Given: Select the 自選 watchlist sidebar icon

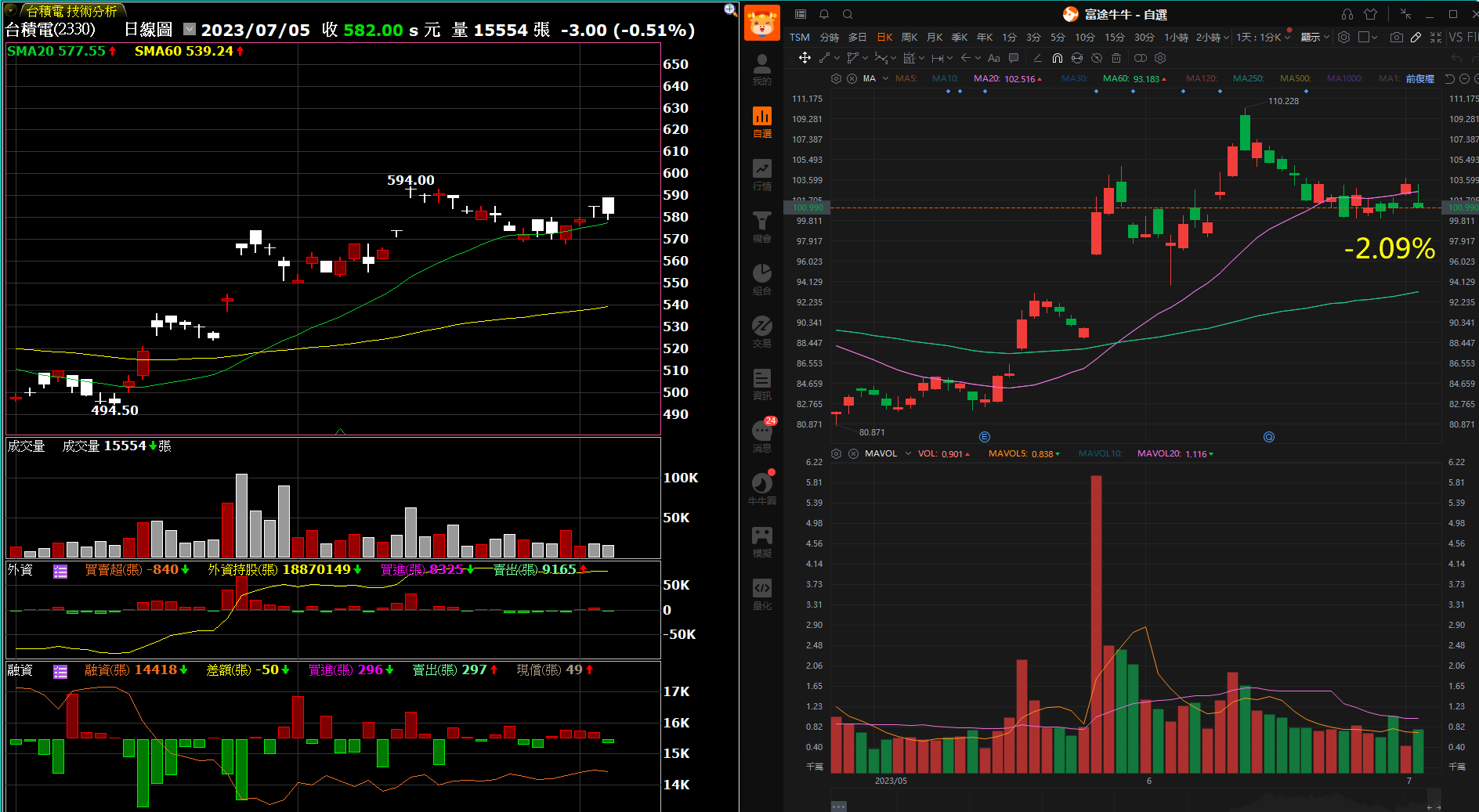Looking at the screenshot, I should pyautogui.click(x=761, y=122).
